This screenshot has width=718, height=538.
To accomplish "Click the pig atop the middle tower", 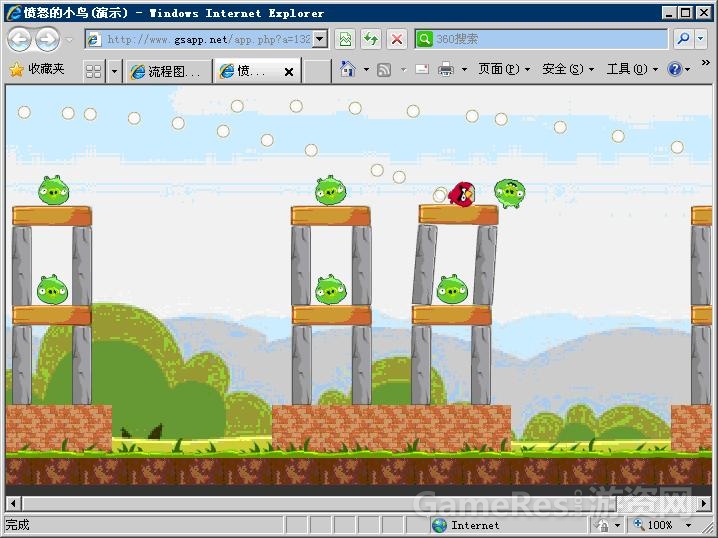I will click(x=331, y=190).
